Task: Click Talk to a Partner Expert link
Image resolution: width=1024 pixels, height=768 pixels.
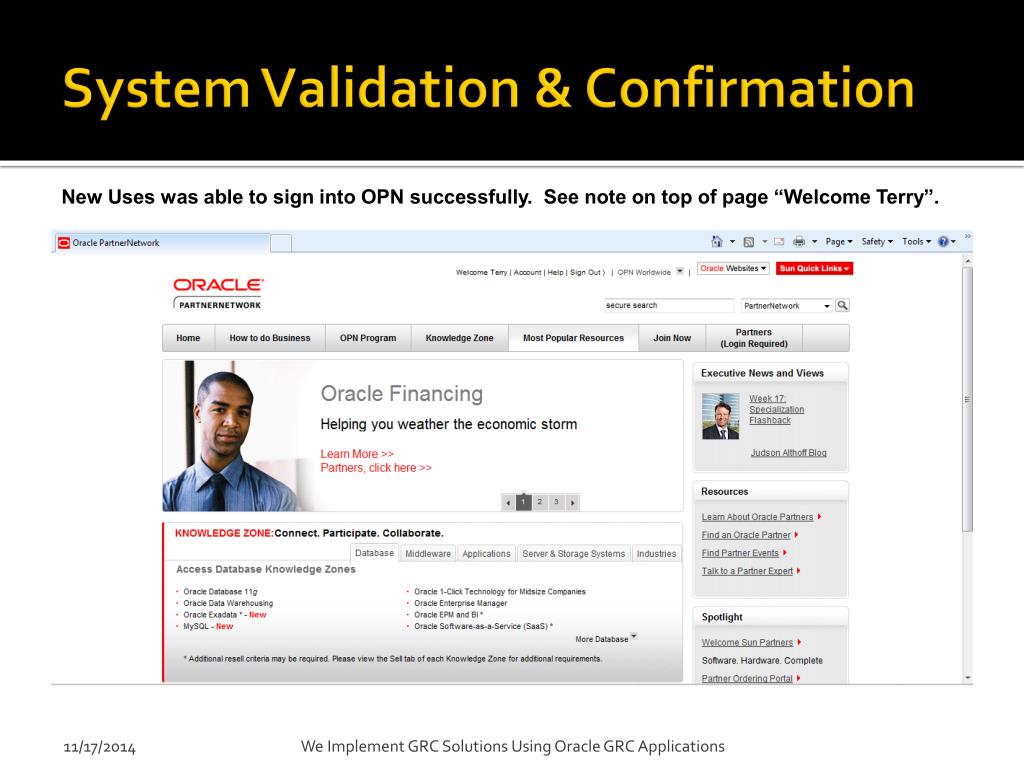Action: [x=747, y=571]
